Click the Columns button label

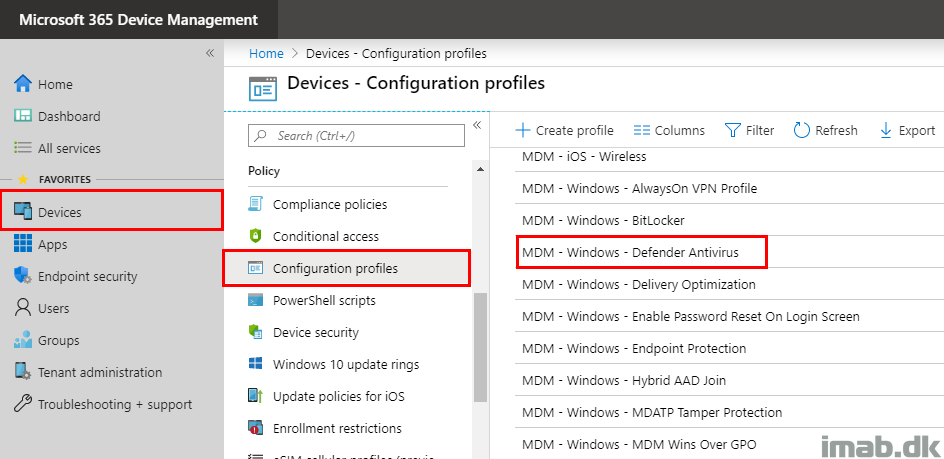pos(680,130)
